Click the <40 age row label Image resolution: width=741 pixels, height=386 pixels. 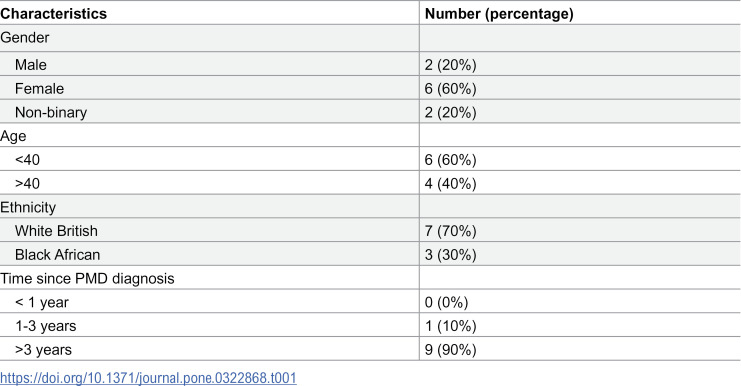click(27, 160)
